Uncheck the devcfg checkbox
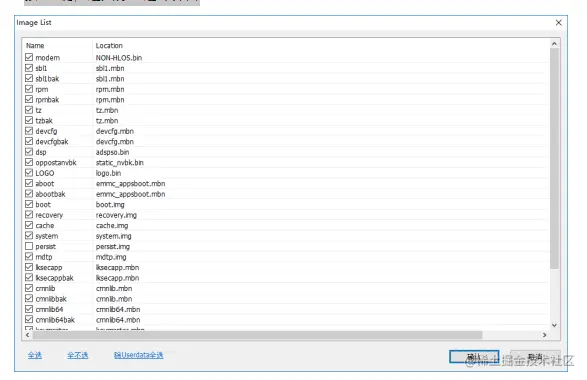 pyautogui.click(x=29, y=131)
